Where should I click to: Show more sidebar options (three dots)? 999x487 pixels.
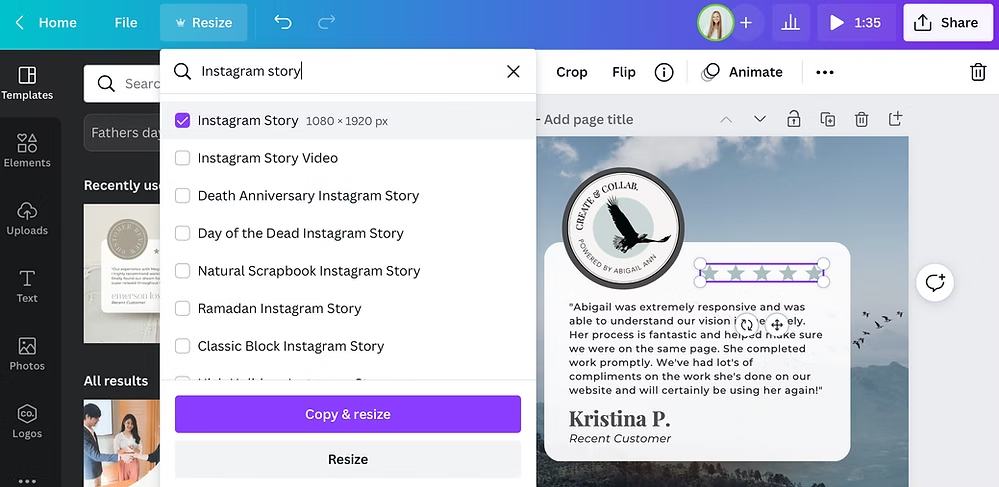pyautogui.click(x=27, y=481)
